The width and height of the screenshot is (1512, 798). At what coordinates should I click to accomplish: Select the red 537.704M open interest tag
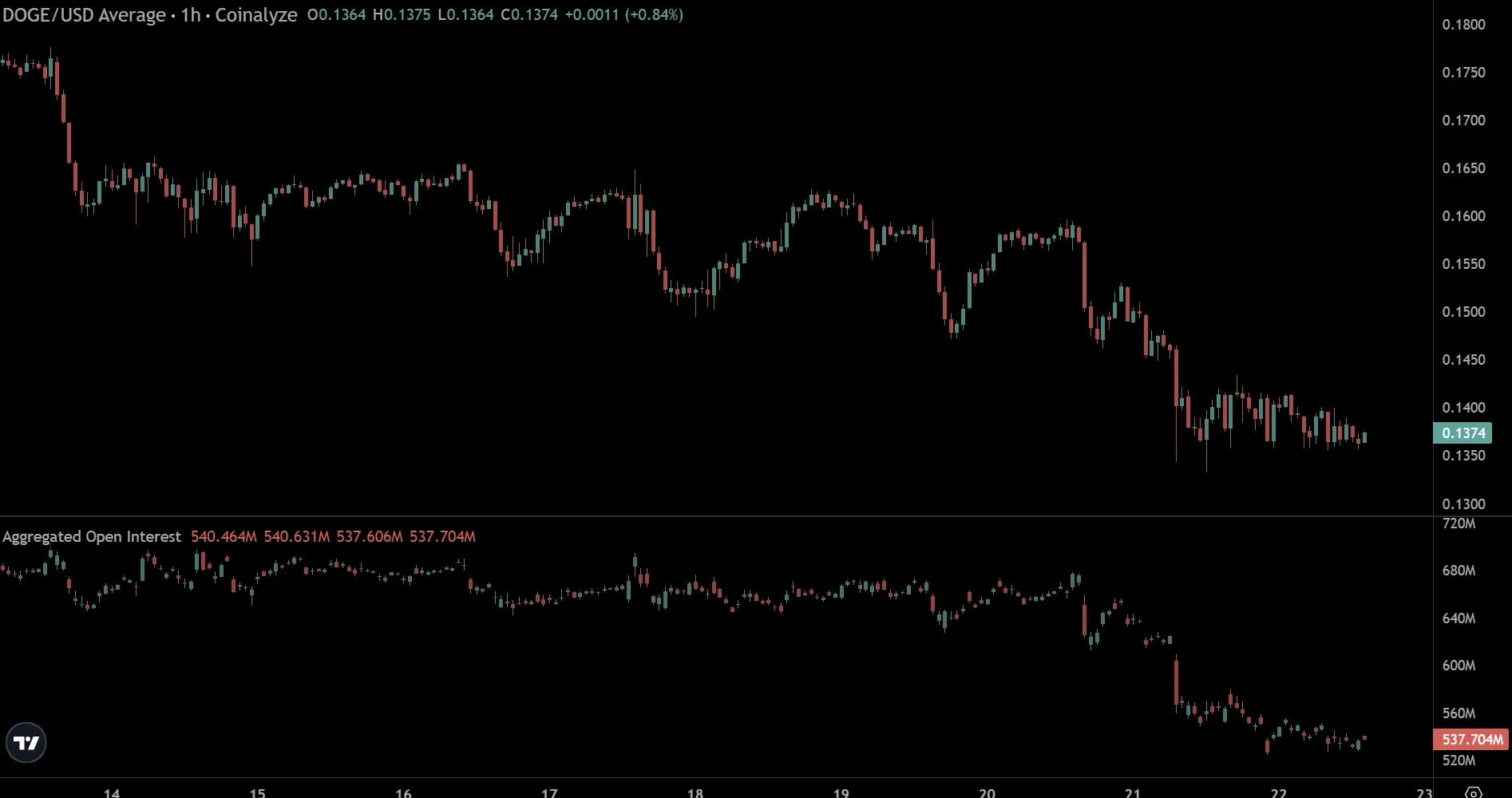point(1471,740)
